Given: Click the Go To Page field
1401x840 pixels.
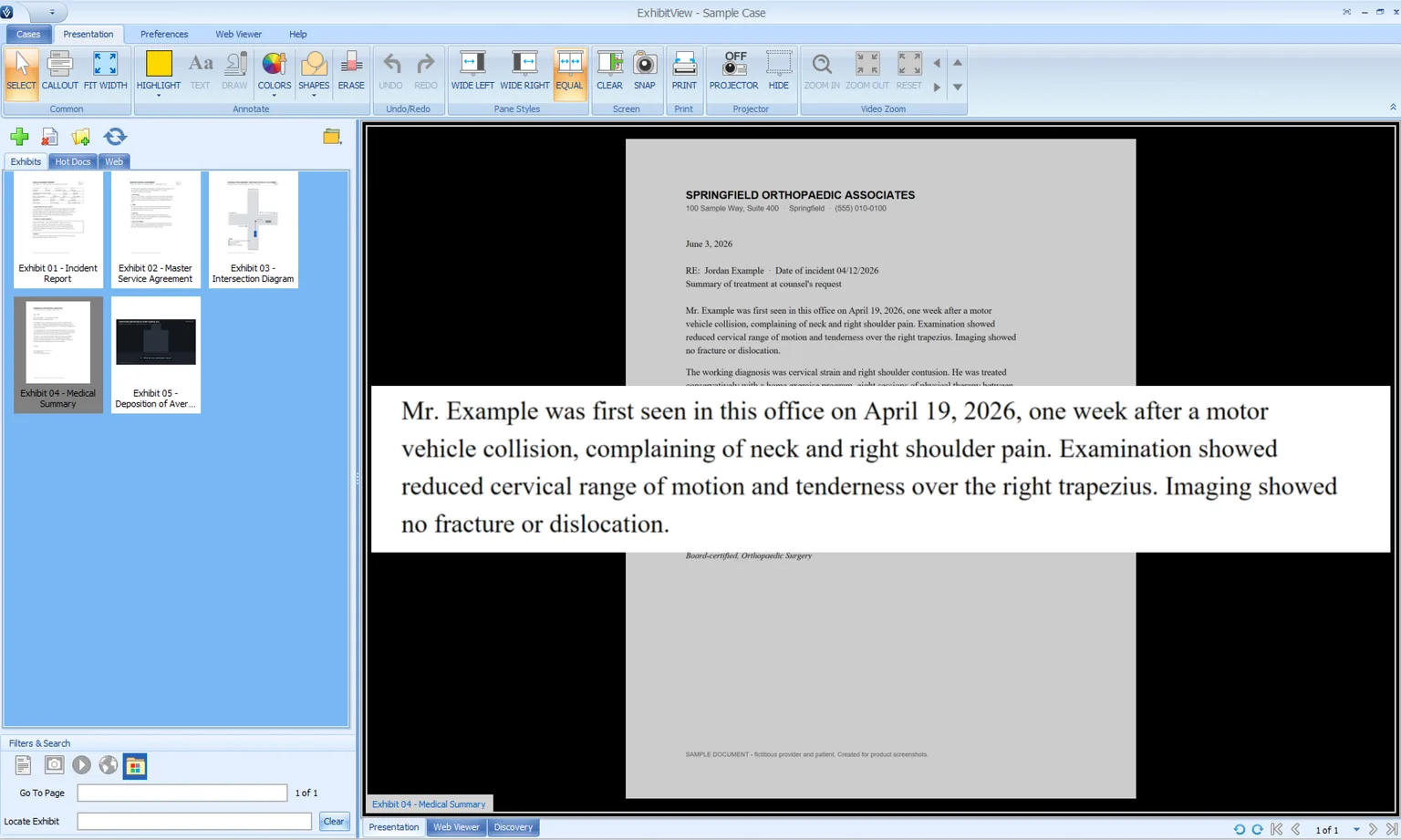Looking at the screenshot, I should click(182, 793).
